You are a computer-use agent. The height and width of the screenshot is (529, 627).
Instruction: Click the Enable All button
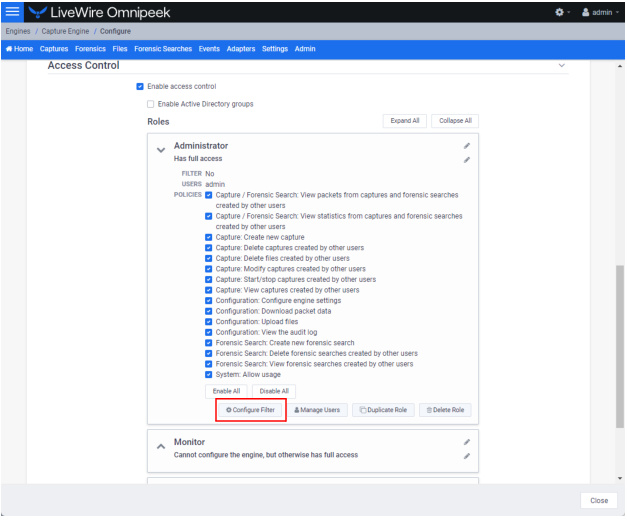(226, 391)
